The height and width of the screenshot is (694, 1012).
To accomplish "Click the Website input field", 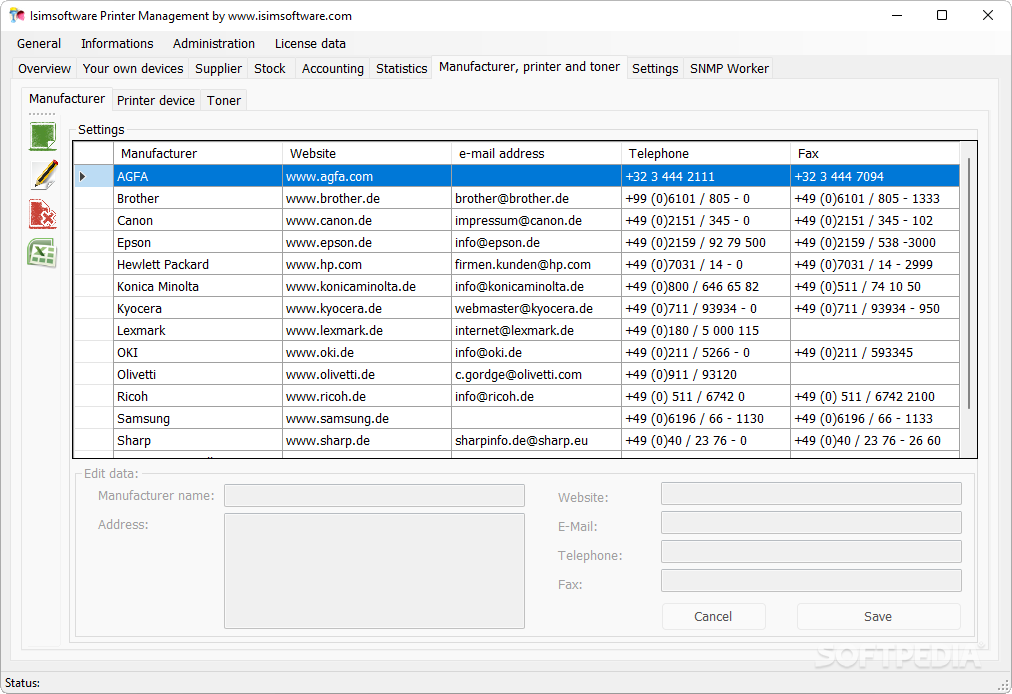I will (x=811, y=494).
